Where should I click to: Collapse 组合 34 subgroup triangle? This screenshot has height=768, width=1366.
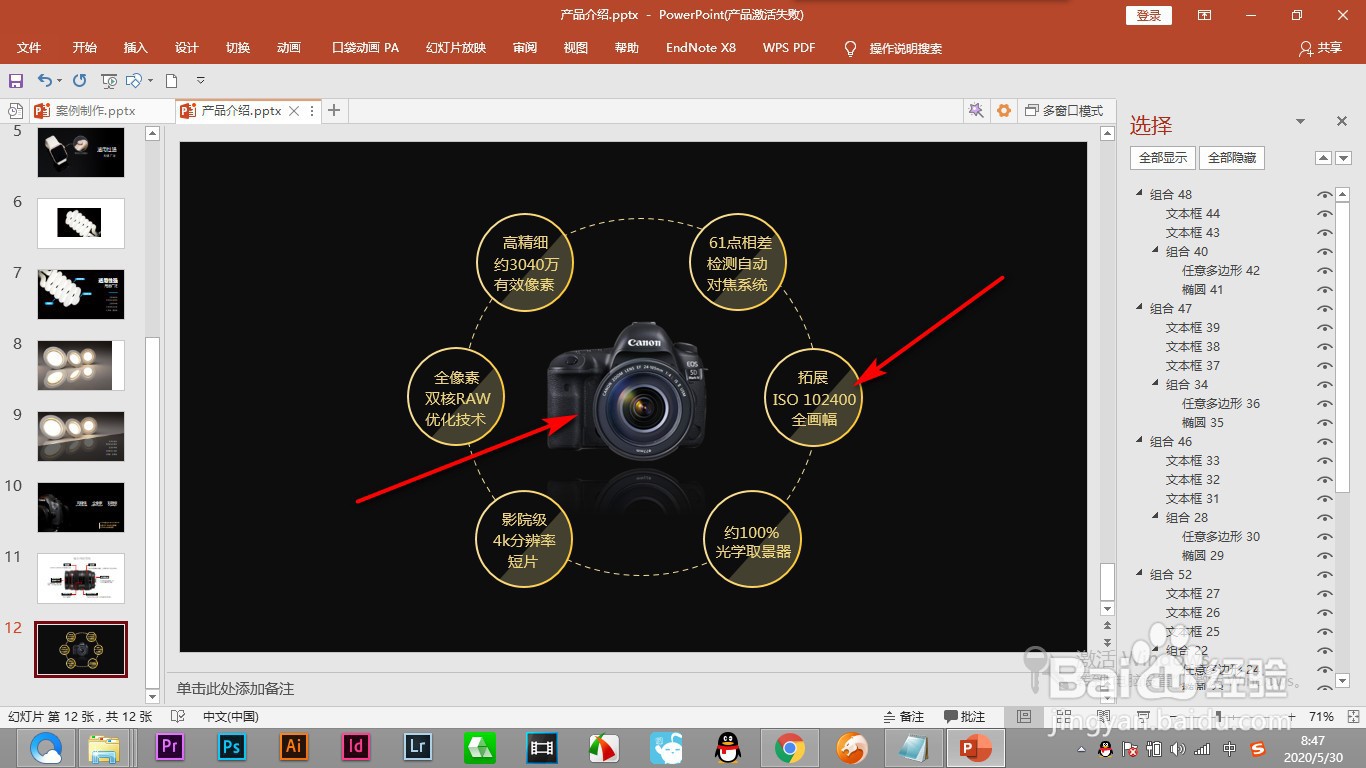[x=1155, y=384]
